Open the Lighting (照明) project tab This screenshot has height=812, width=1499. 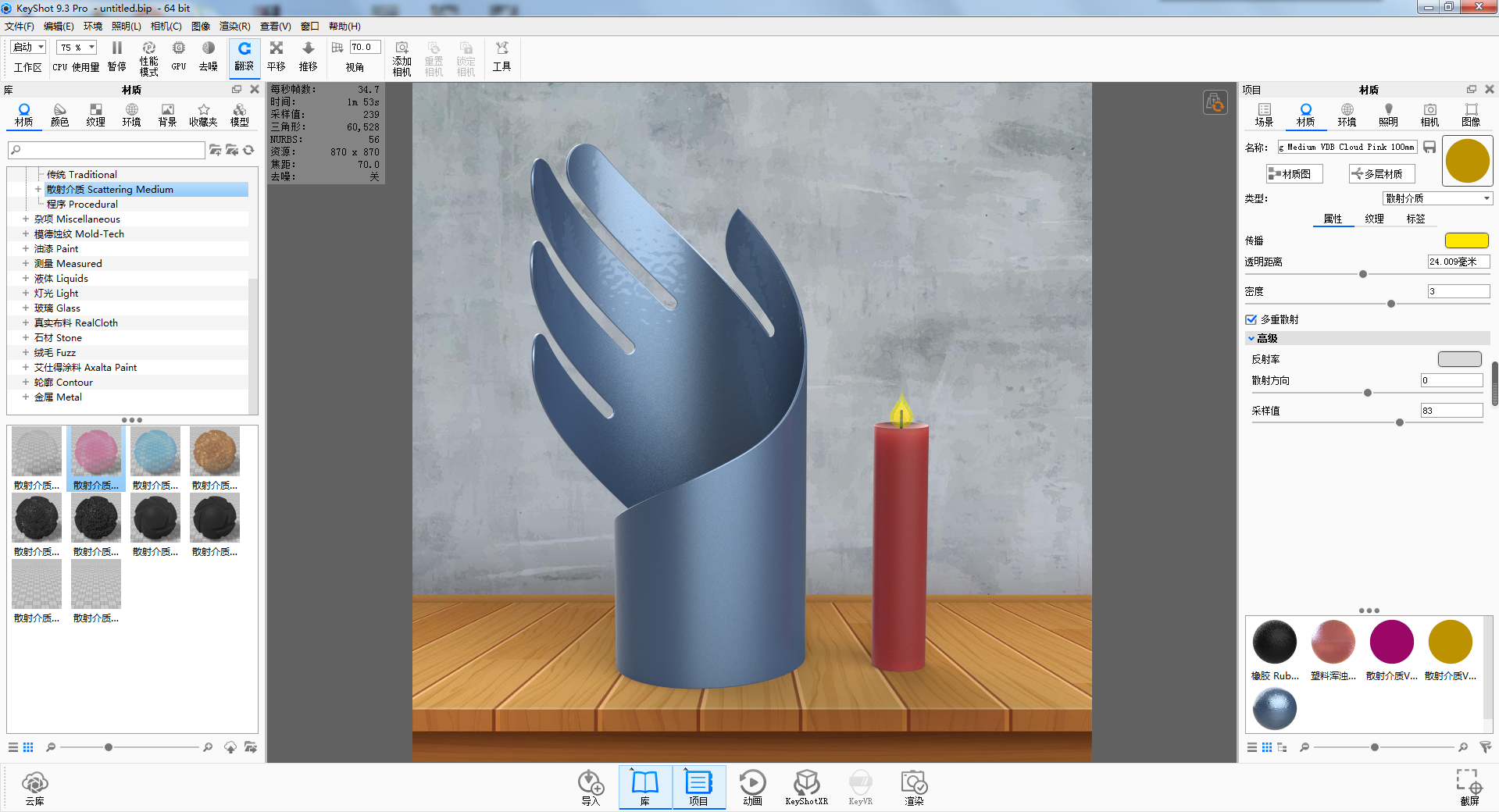pos(1388,115)
